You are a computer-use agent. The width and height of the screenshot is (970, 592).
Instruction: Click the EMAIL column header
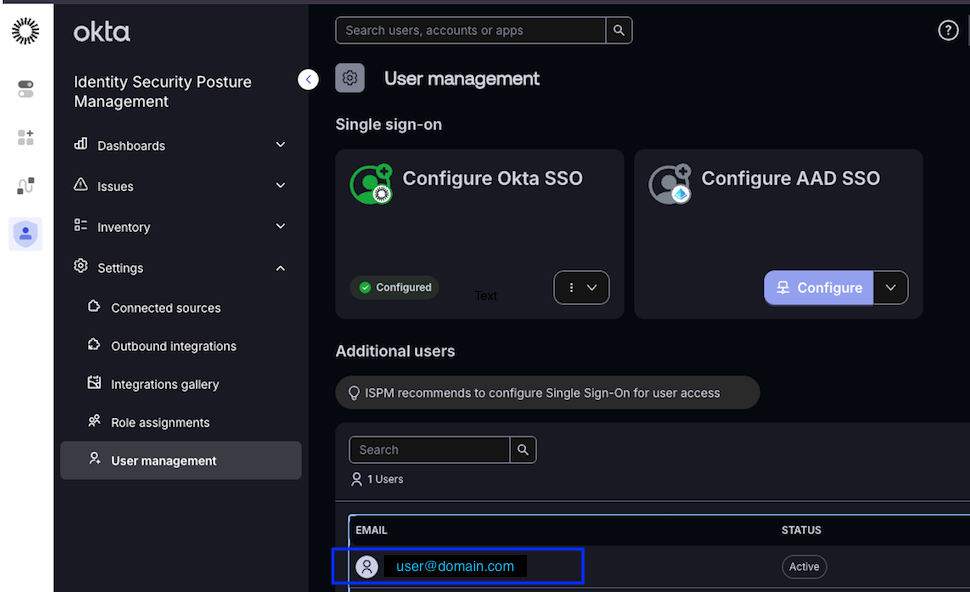(371, 530)
